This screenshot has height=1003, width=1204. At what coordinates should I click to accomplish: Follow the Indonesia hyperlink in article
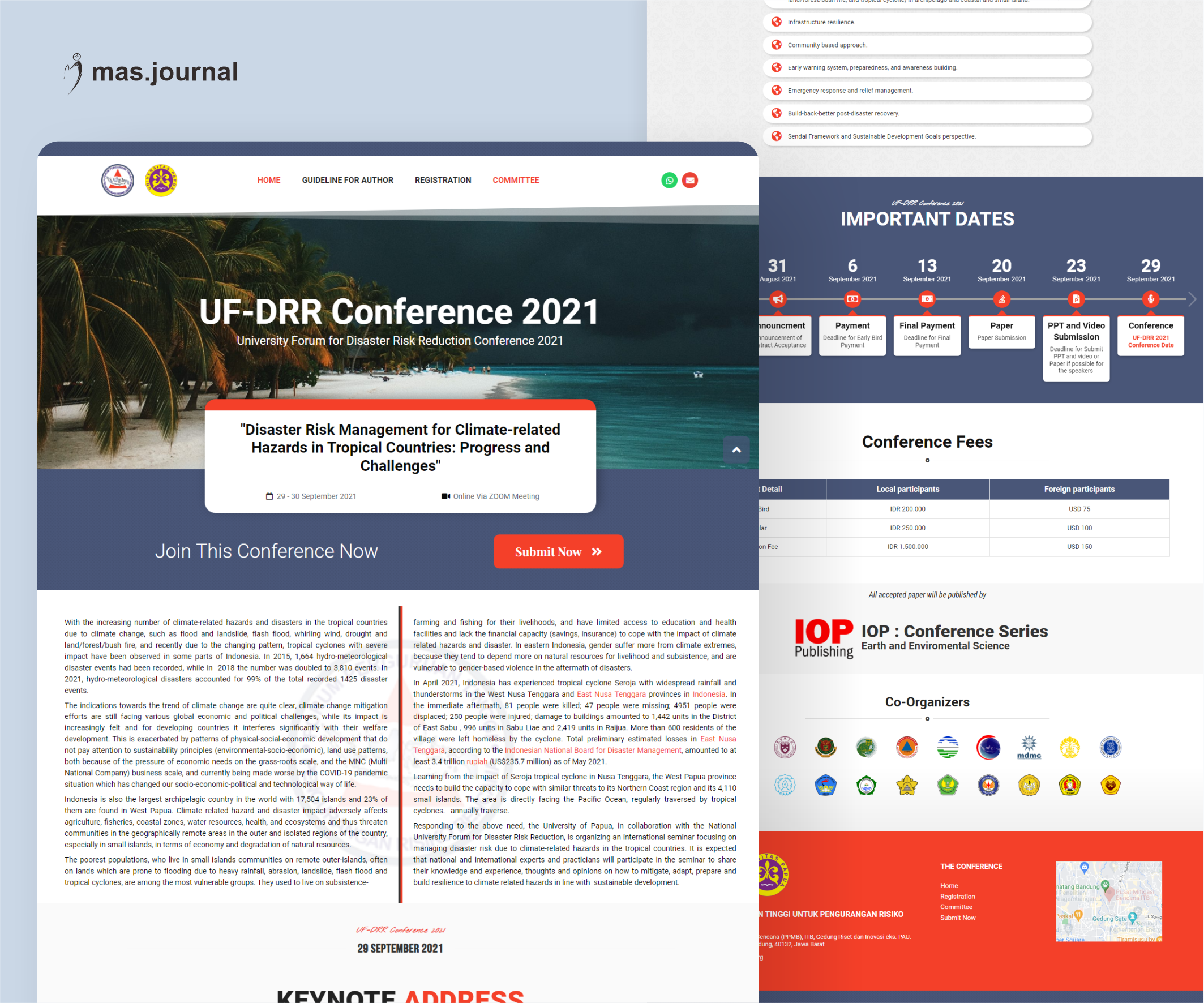[x=709, y=694]
